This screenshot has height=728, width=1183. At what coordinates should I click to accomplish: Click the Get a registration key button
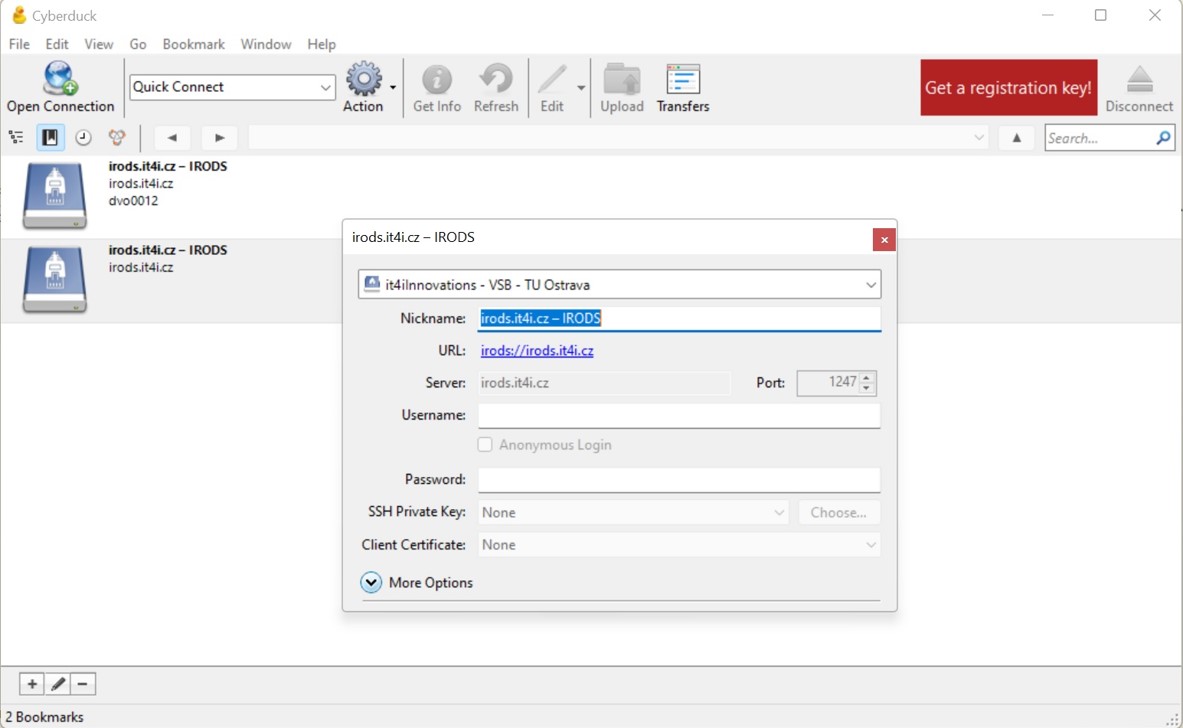[x=1008, y=88]
